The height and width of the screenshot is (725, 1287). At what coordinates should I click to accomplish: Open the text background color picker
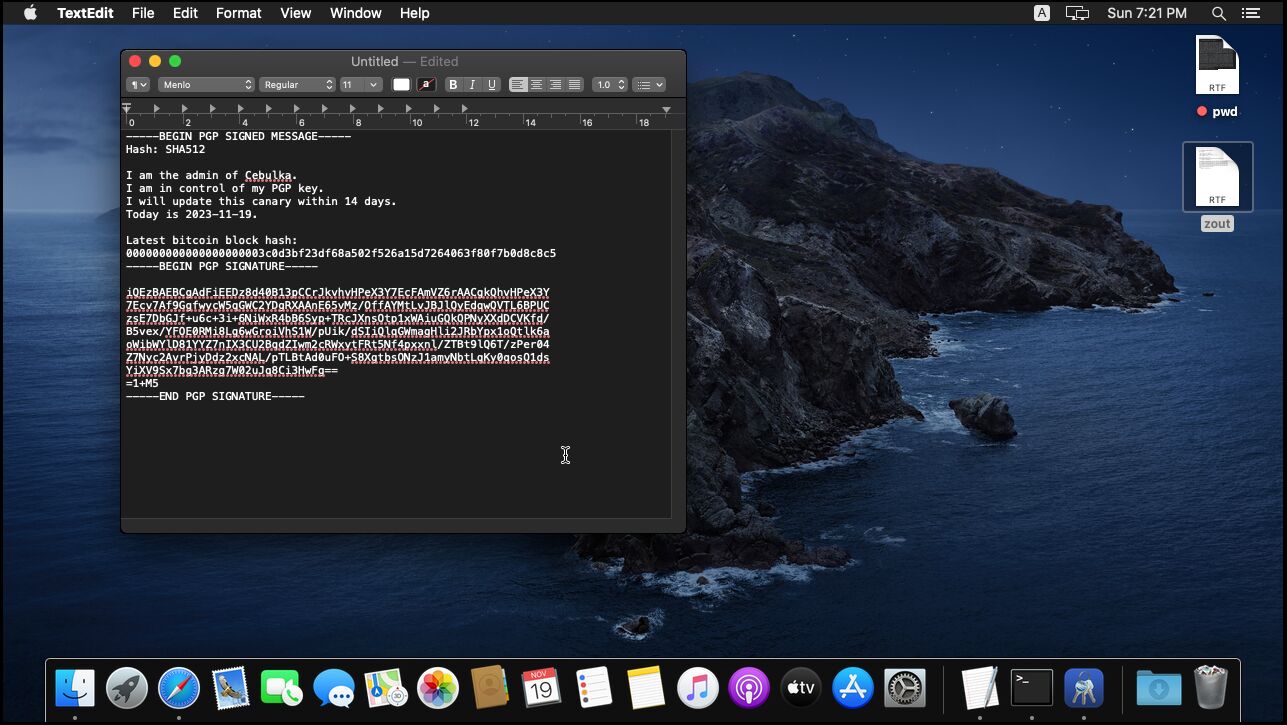(x=426, y=85)
